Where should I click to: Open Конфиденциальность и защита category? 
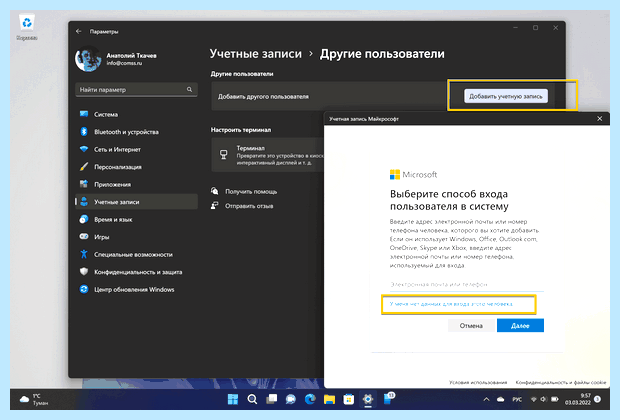click(136, 272)
